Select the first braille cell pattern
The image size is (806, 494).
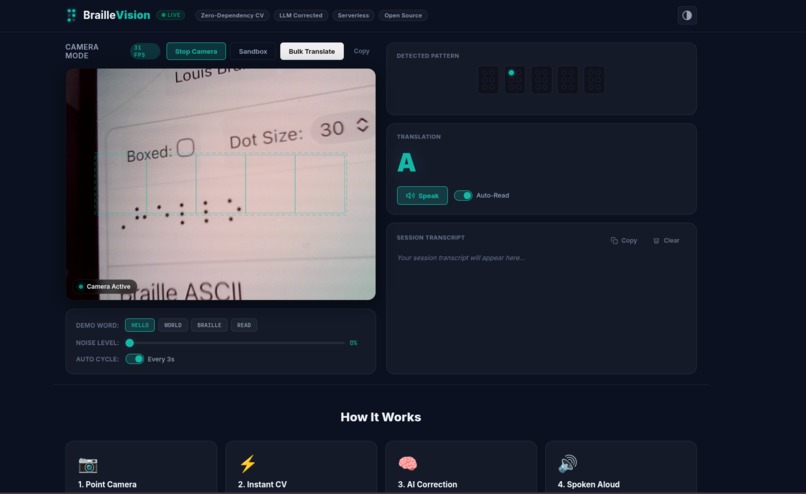click(488, 80)
